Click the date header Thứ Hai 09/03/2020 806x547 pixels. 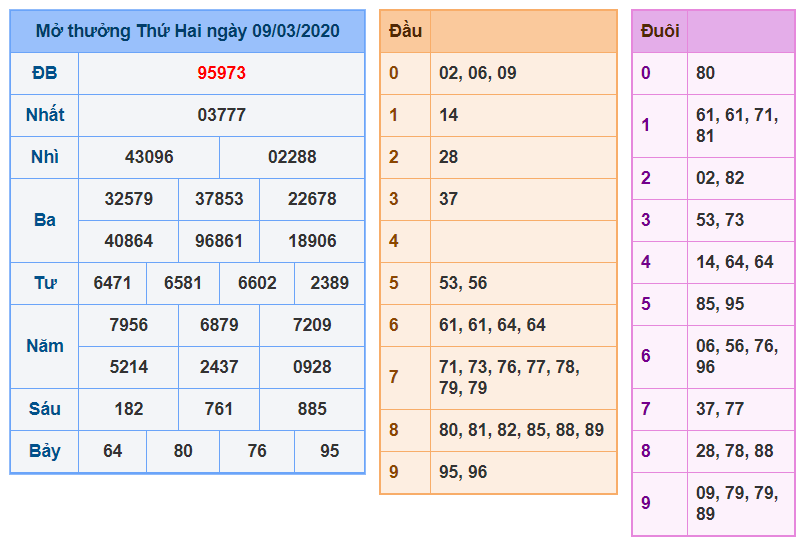click(188, 31)
